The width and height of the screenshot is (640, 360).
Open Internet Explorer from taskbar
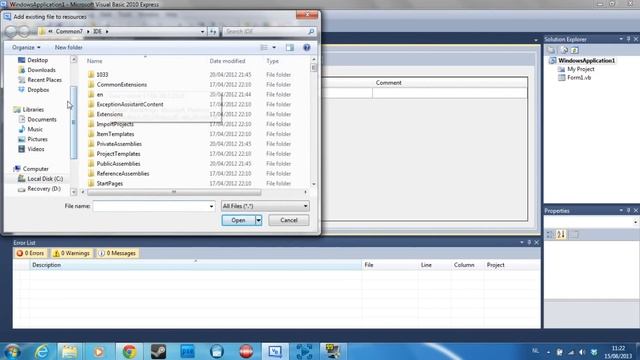41,351
